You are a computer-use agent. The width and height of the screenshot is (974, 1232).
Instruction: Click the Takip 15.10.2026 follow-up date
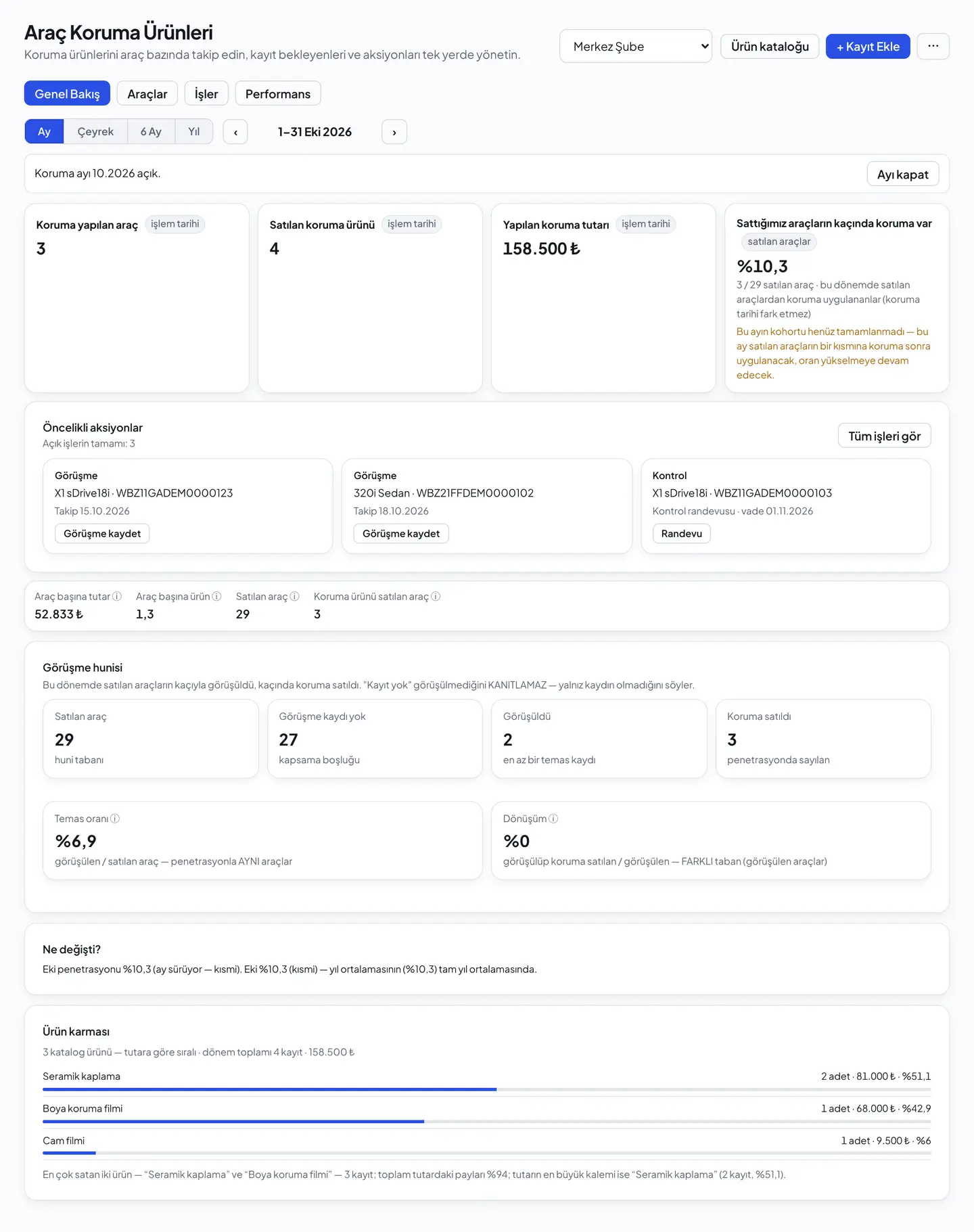92,511
